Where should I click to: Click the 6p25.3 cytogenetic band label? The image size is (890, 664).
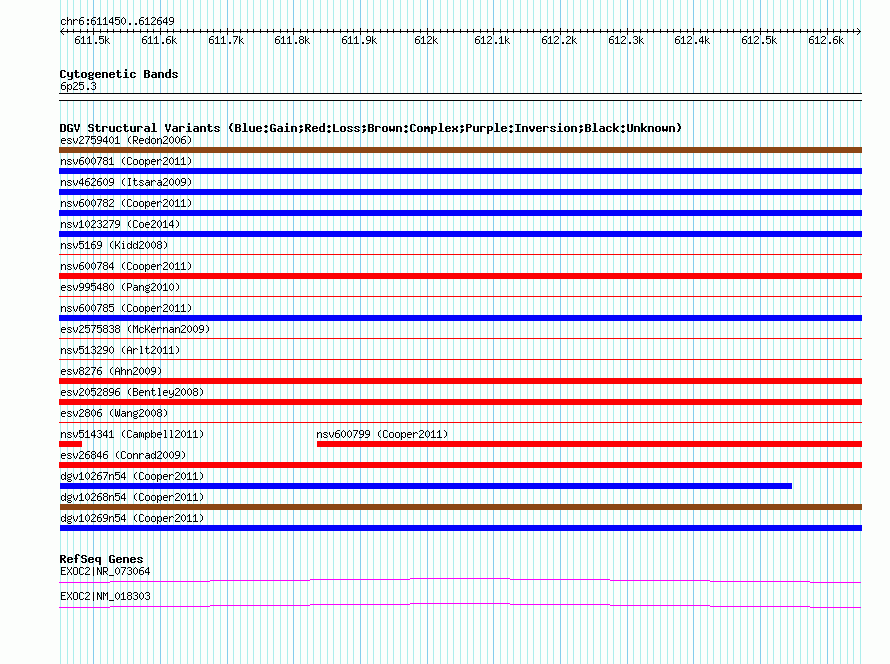pos(78,86)
